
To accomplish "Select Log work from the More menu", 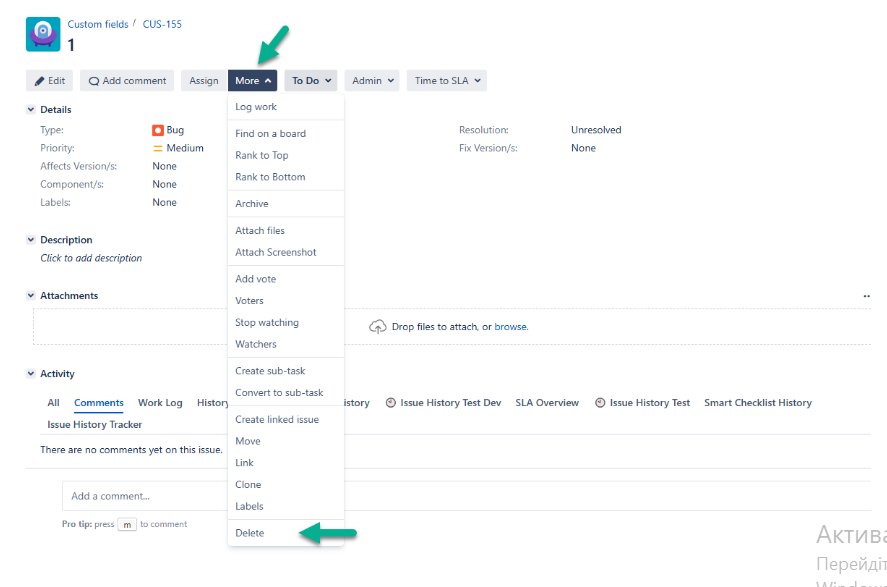I will (286, 107).
